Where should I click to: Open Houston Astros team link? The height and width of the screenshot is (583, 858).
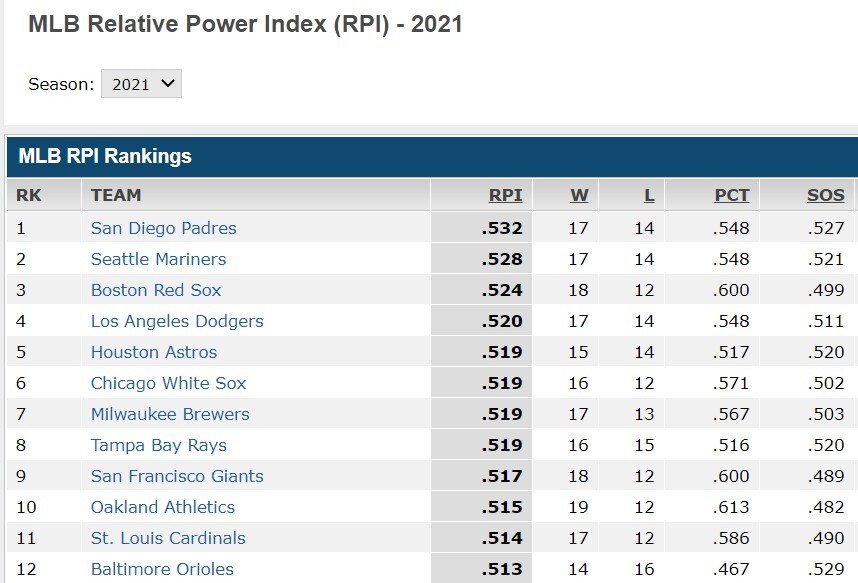(x=153, y=352)
